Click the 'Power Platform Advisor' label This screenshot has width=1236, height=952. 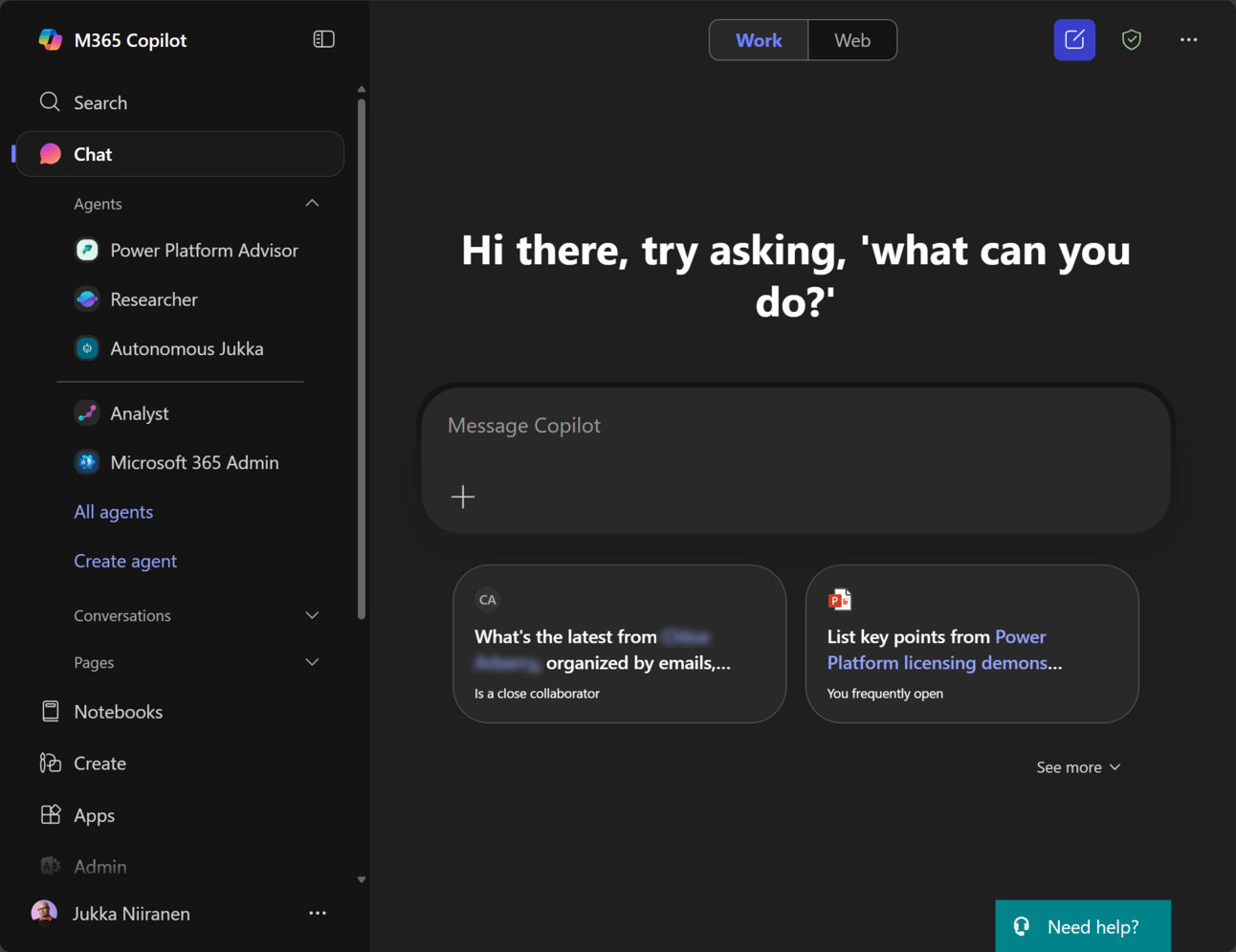tap(204, 250)
